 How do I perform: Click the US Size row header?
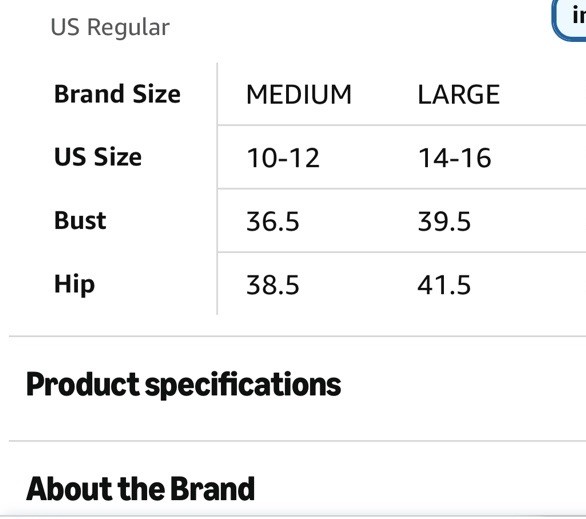pyautogui.click(x=98, y=157)
